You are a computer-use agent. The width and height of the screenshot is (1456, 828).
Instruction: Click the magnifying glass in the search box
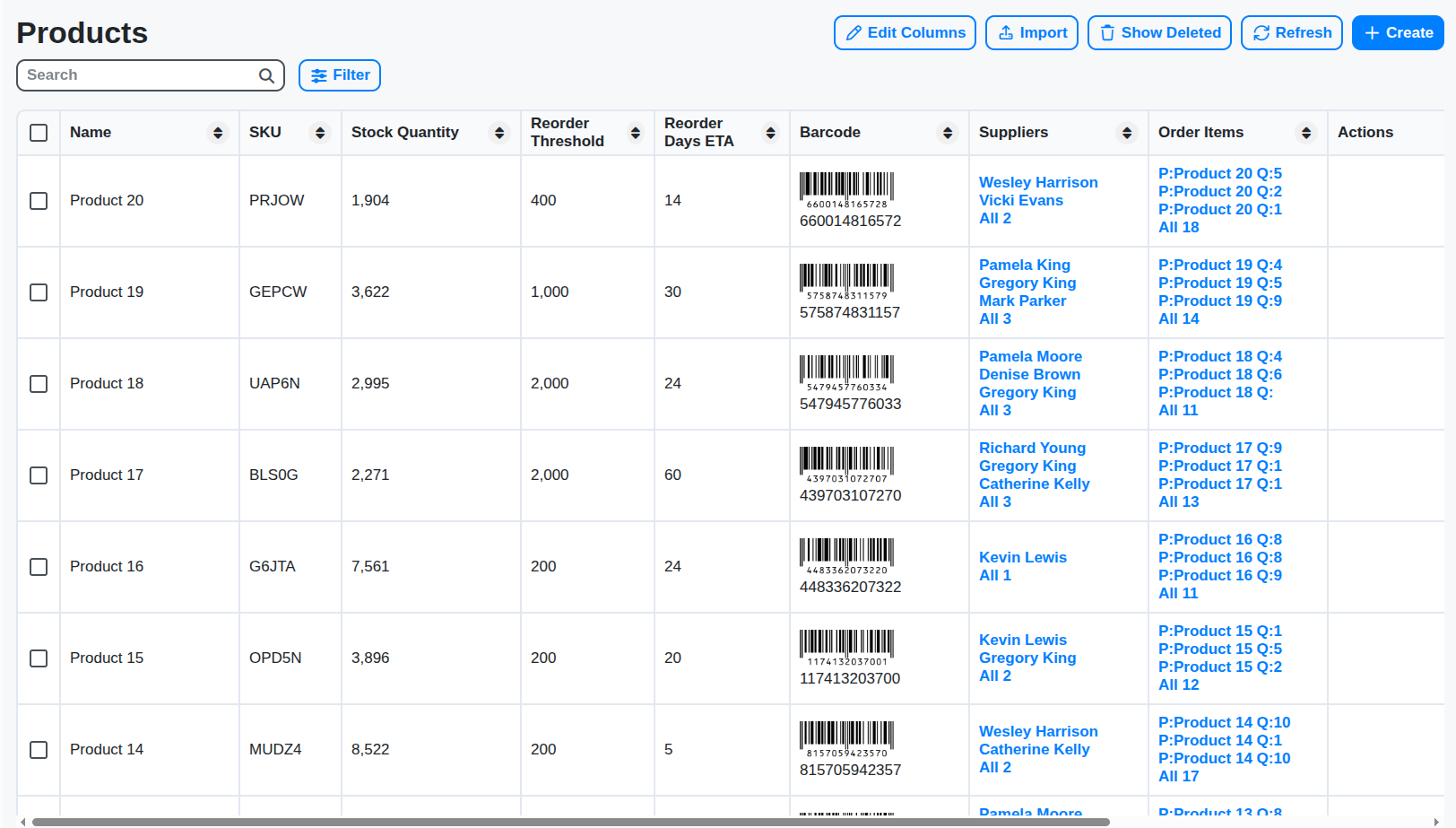[266, 75]
